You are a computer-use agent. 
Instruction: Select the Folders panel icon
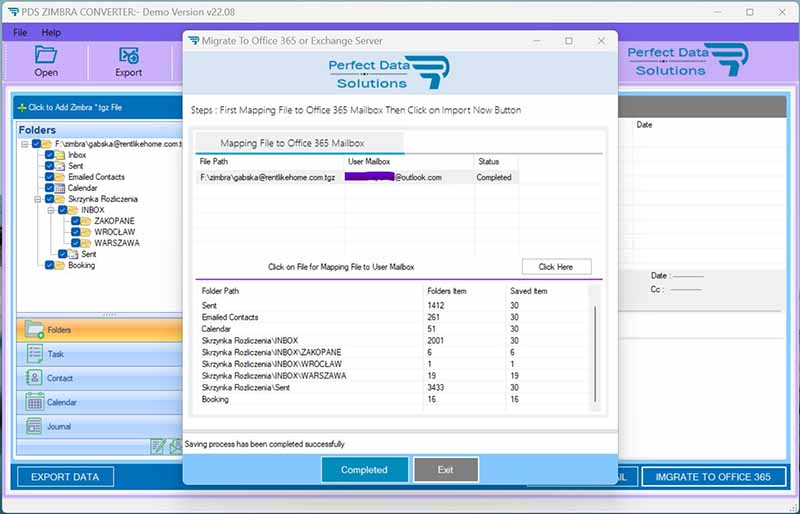pyautogui.click(x=35, y=330)
